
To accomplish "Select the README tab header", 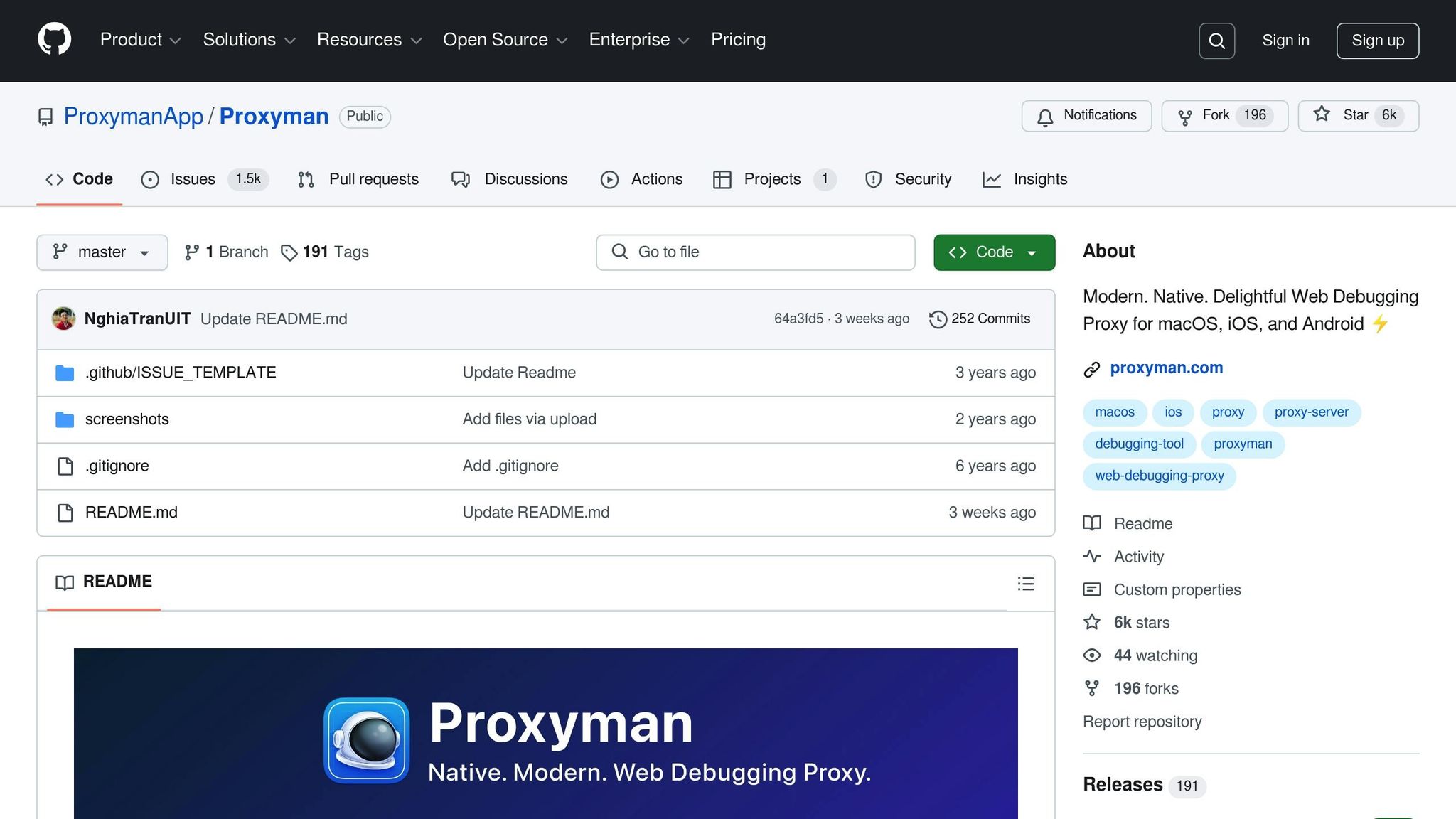I will [104, 582].
